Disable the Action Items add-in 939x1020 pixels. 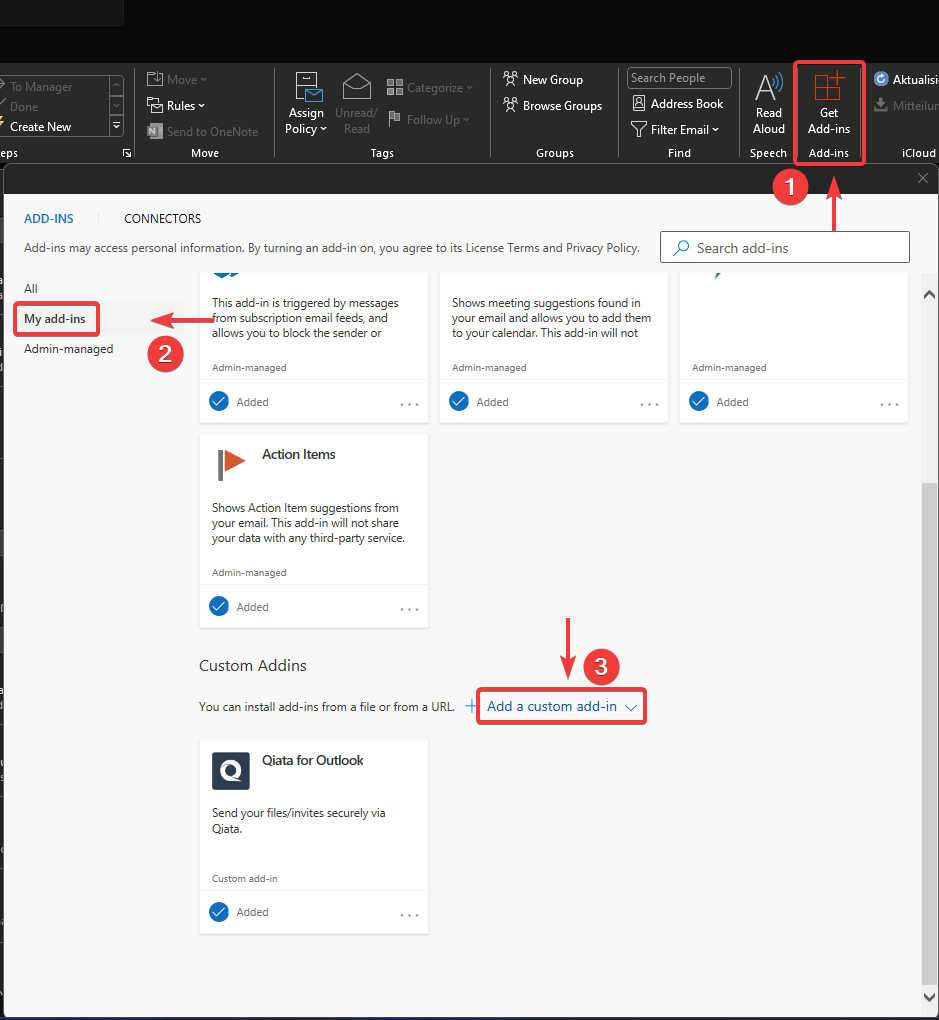coord(218,606)
